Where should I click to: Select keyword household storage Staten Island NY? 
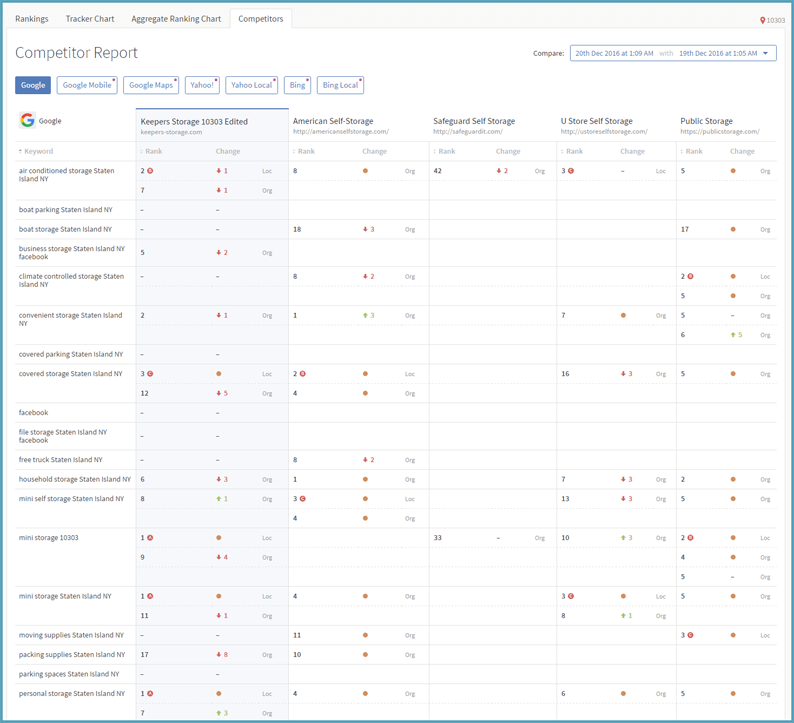[x=74, y=479]
